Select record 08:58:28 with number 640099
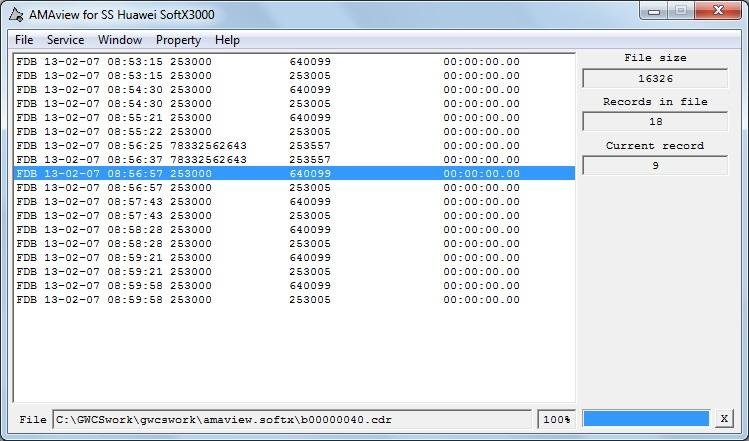 click(x=294, y=229)
